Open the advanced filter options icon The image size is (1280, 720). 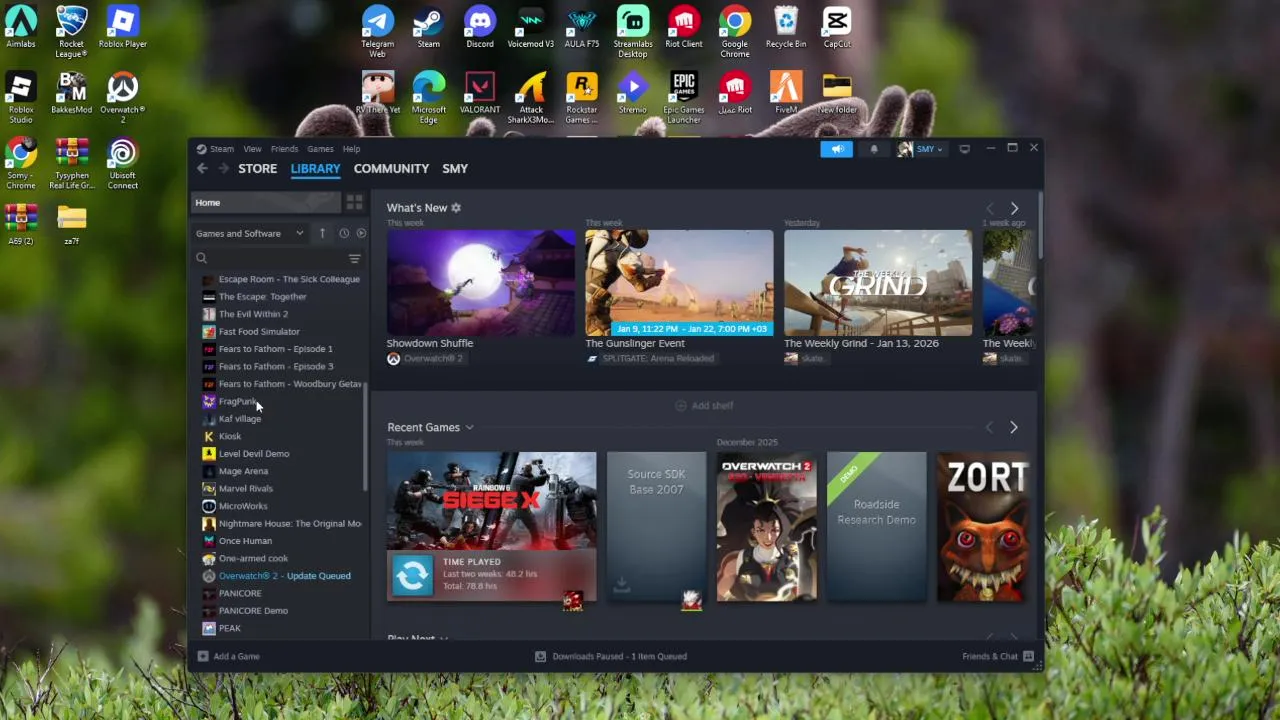[x=354, y=258]
